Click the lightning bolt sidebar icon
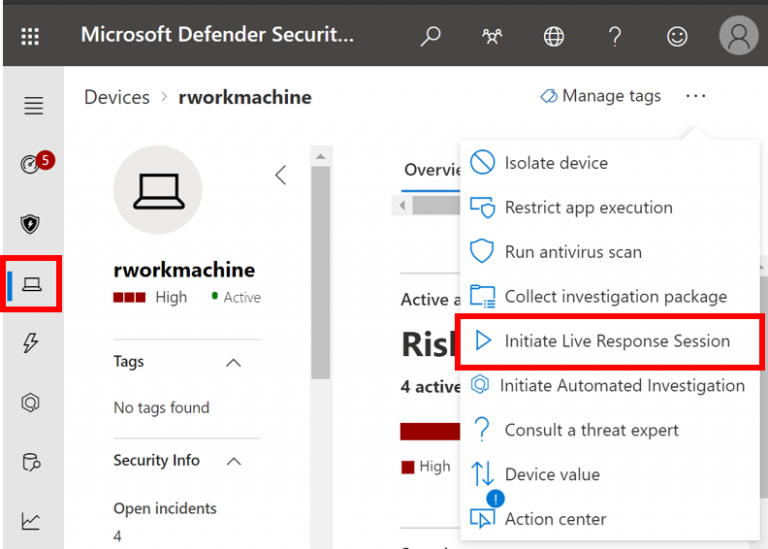This screenshot has width=768, height=549. pyautogui.click(x=31, y=344)
